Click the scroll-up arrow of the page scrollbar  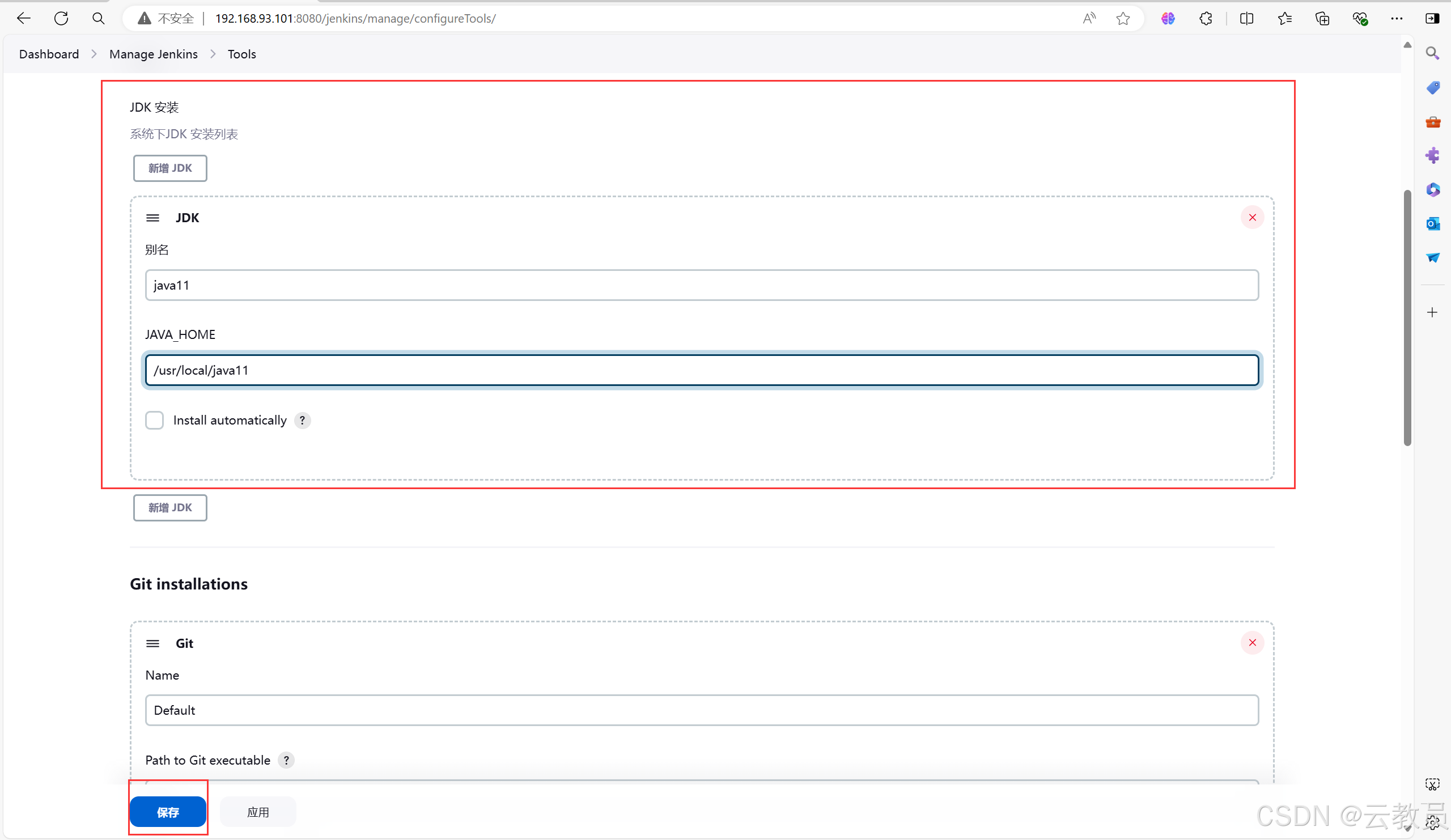pyautogui.click(x=1407, y=45)
